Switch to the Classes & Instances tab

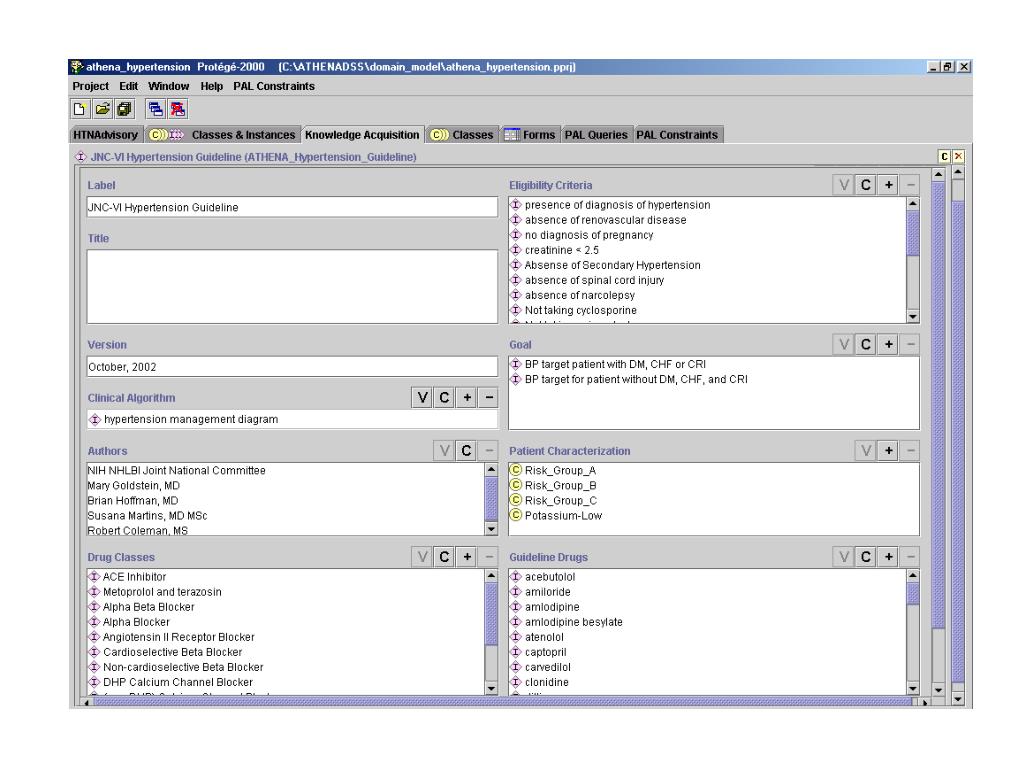(223, 135)
